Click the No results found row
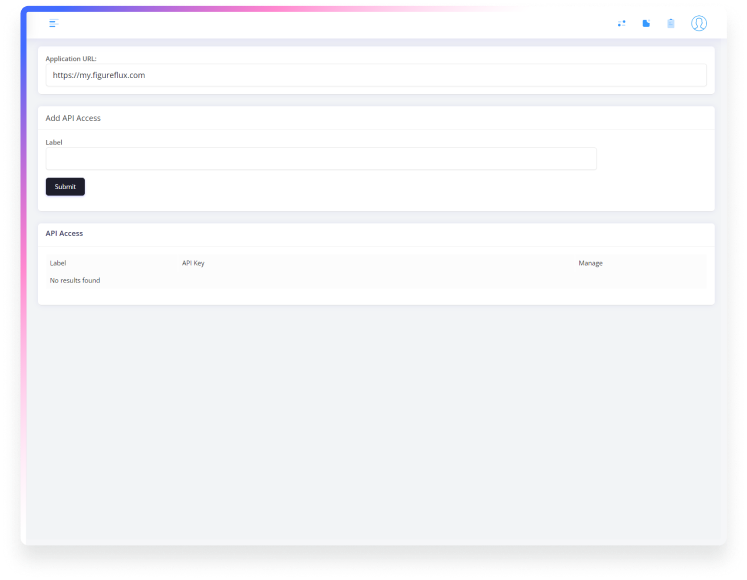The height and width of the screenshot is (580, 747). (75, 280)
